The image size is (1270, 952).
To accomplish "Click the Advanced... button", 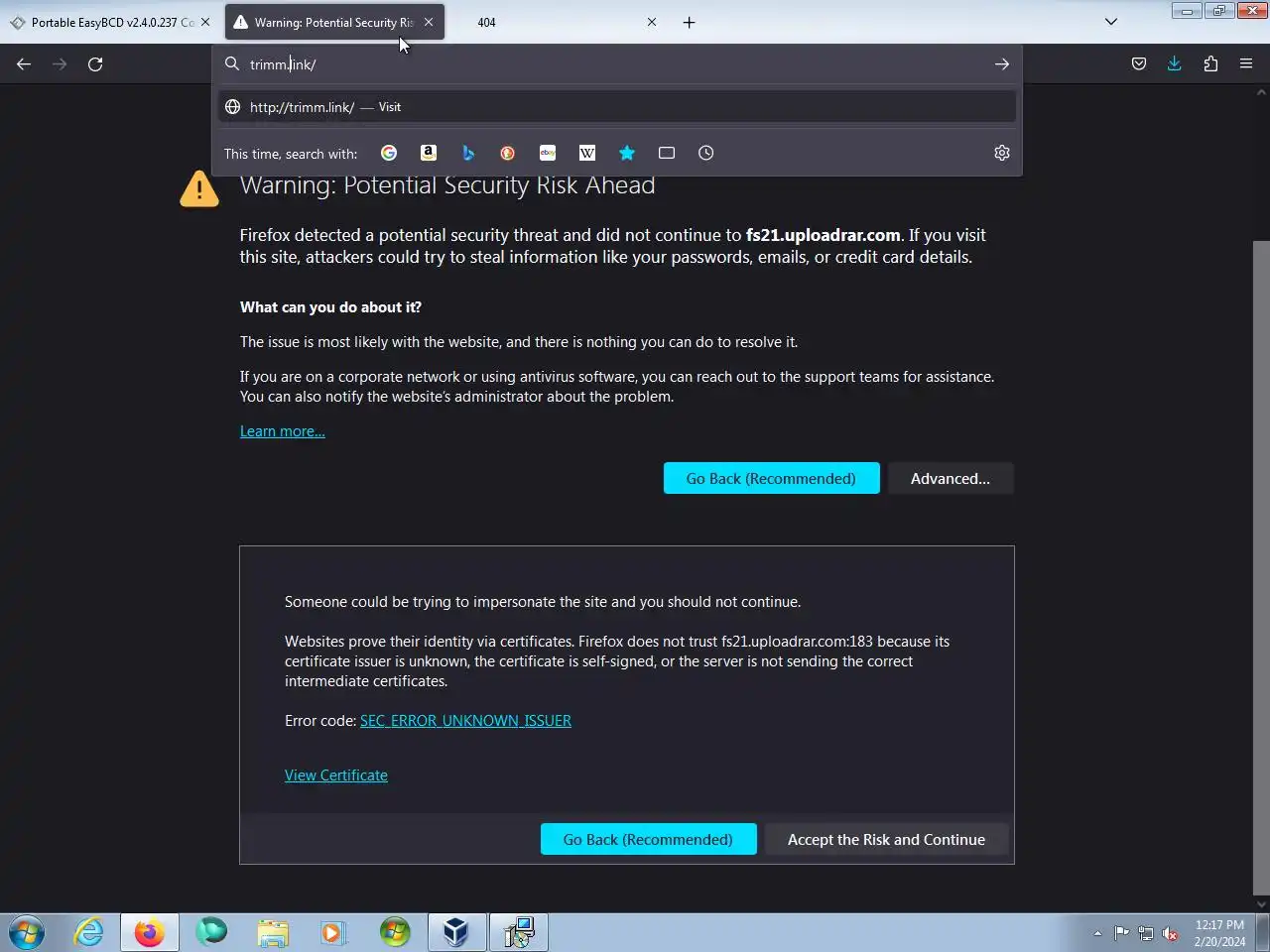I will pos(951,478).
